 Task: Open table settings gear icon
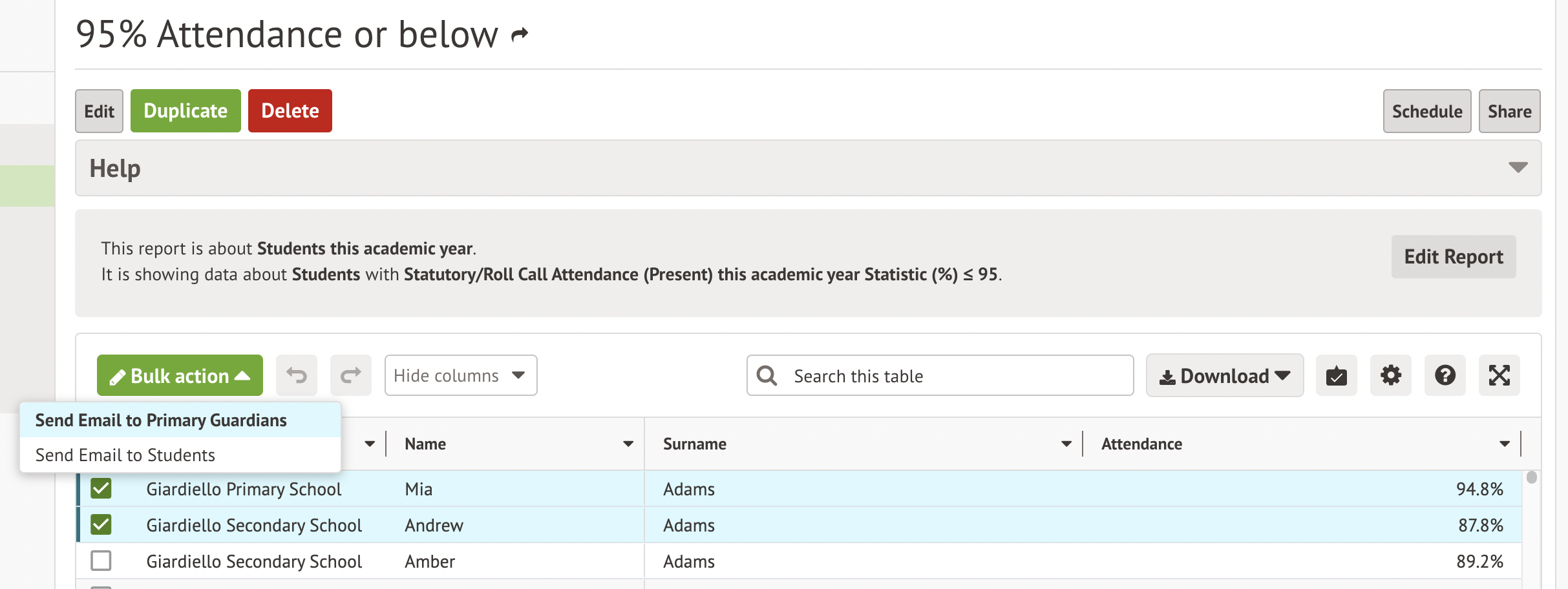[1390, 375]
